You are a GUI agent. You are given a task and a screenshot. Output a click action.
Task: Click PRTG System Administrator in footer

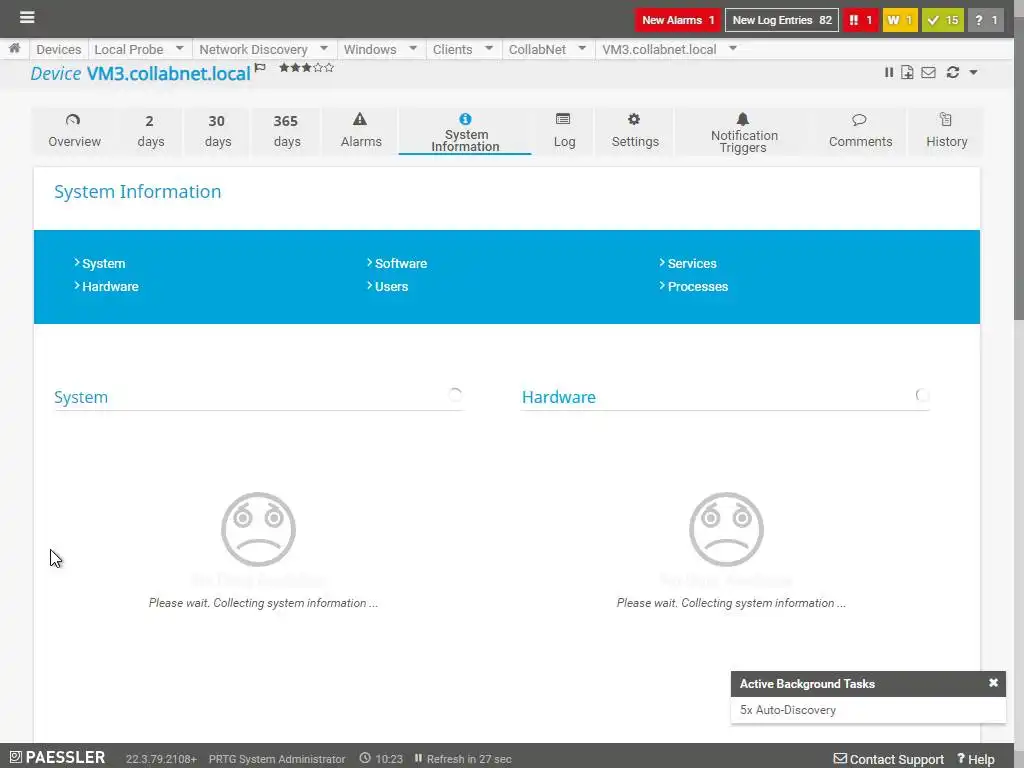coord(277,759)
